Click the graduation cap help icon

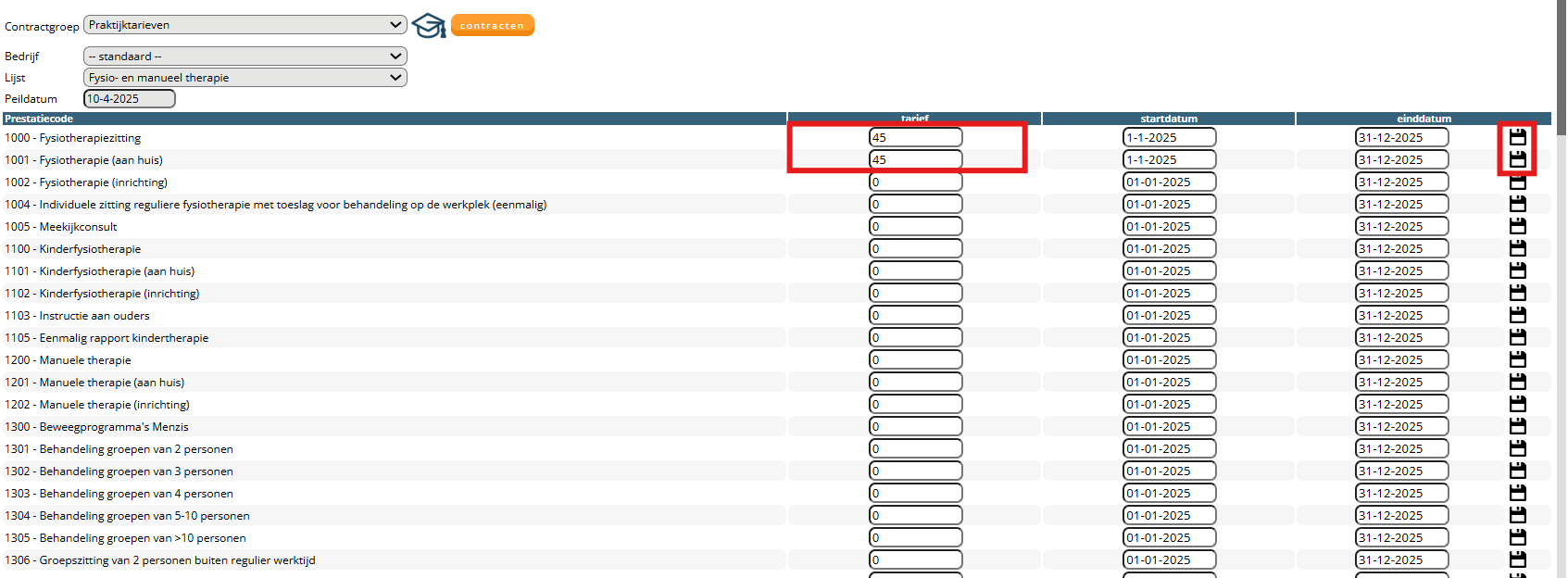[428, 26]
